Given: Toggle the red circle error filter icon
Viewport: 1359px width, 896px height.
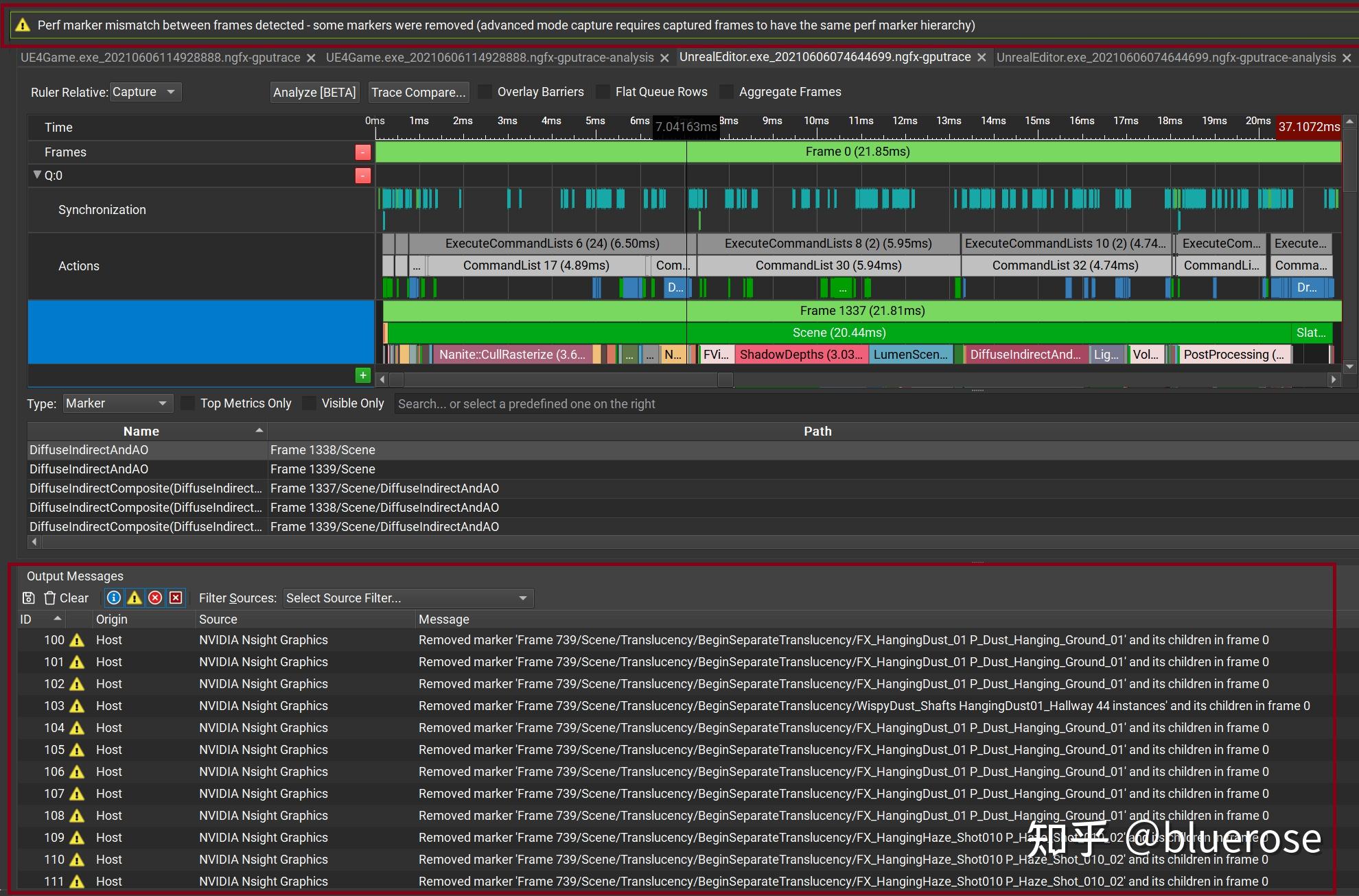Looking at the screenshot, I should click(x=155, y=598).
